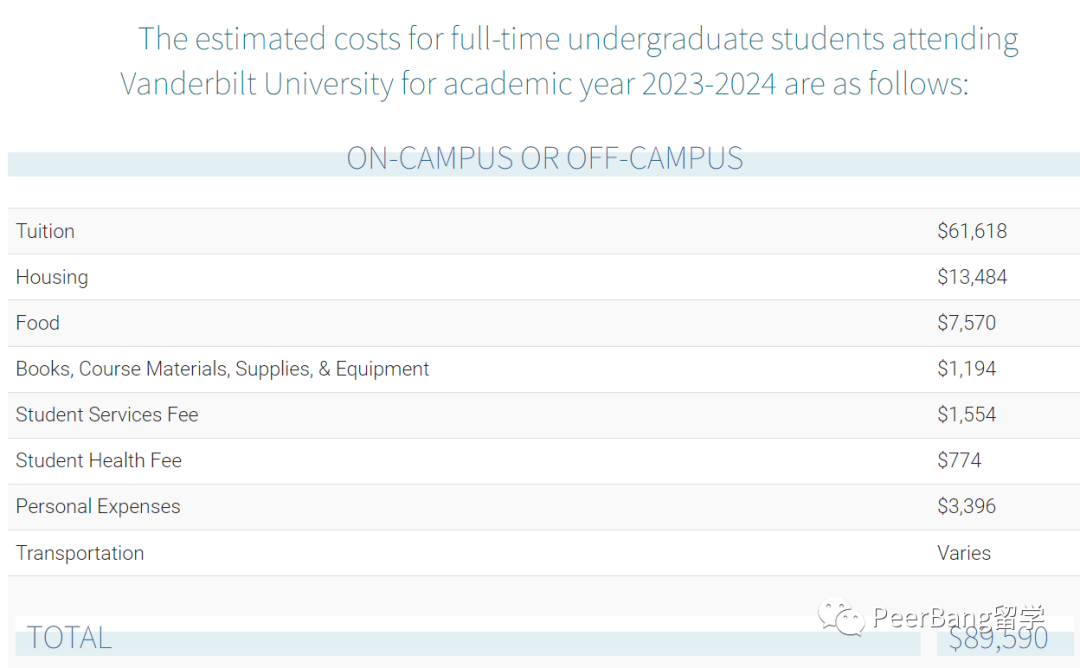Select the Housing row label
Image resolution: width=1080 pixels, height=668 pixels.
pos(52,277)
